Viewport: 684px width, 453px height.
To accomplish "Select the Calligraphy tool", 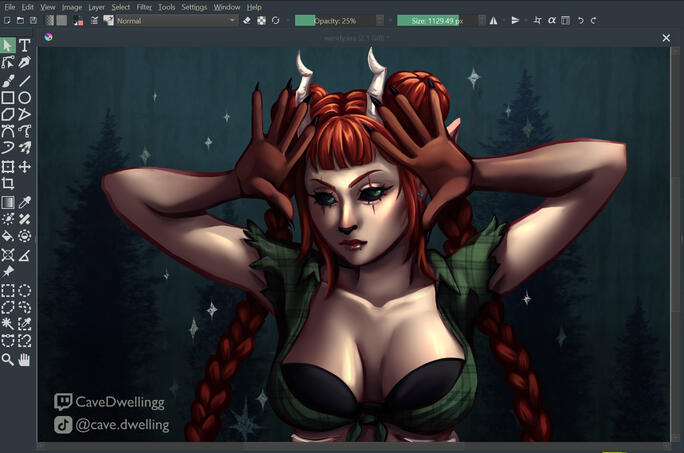I will click(24, 62).
